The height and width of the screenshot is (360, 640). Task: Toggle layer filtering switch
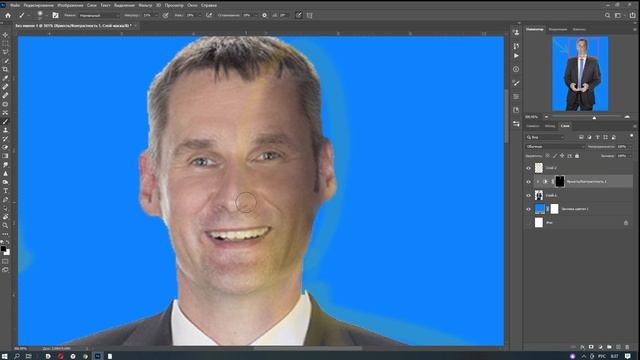[631, 136]
